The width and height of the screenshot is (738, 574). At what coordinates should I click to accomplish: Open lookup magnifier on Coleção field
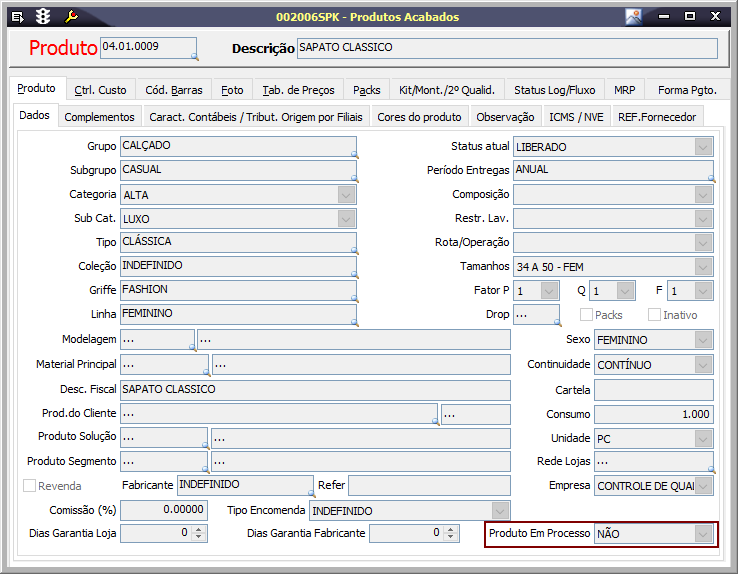[354, 274]
